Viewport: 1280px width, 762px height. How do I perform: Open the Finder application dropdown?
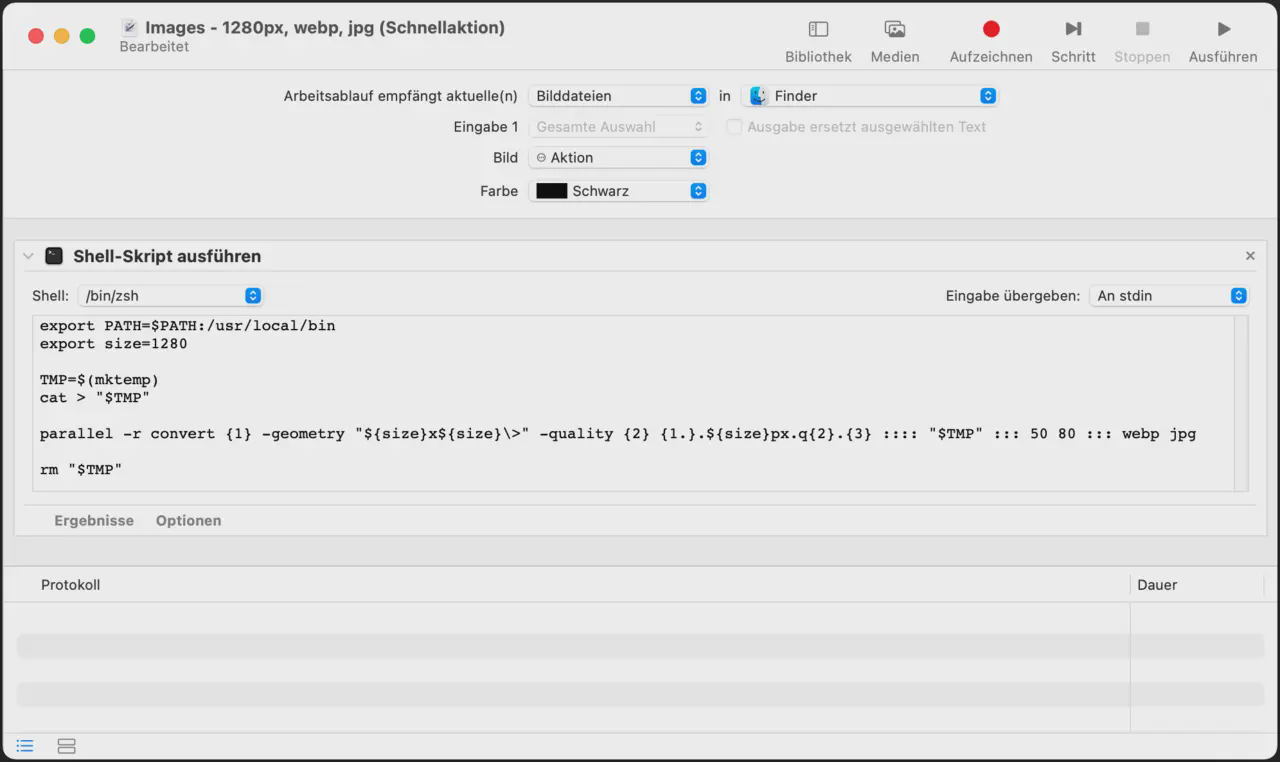pos(869,96)
